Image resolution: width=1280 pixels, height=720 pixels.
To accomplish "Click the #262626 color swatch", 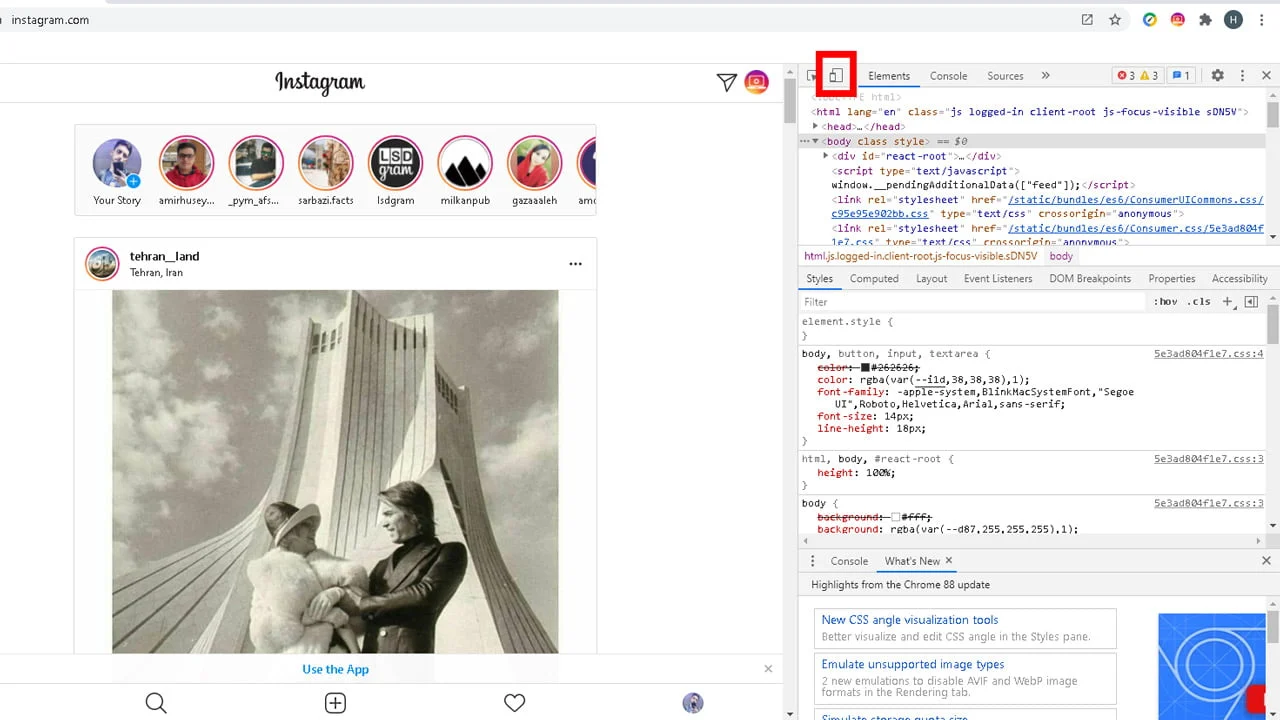I will pos(865,368).
